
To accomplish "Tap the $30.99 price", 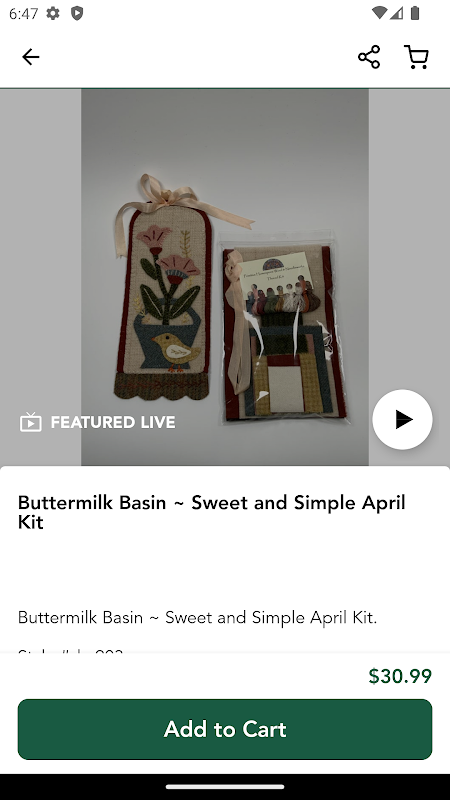I will coord(400,676).
